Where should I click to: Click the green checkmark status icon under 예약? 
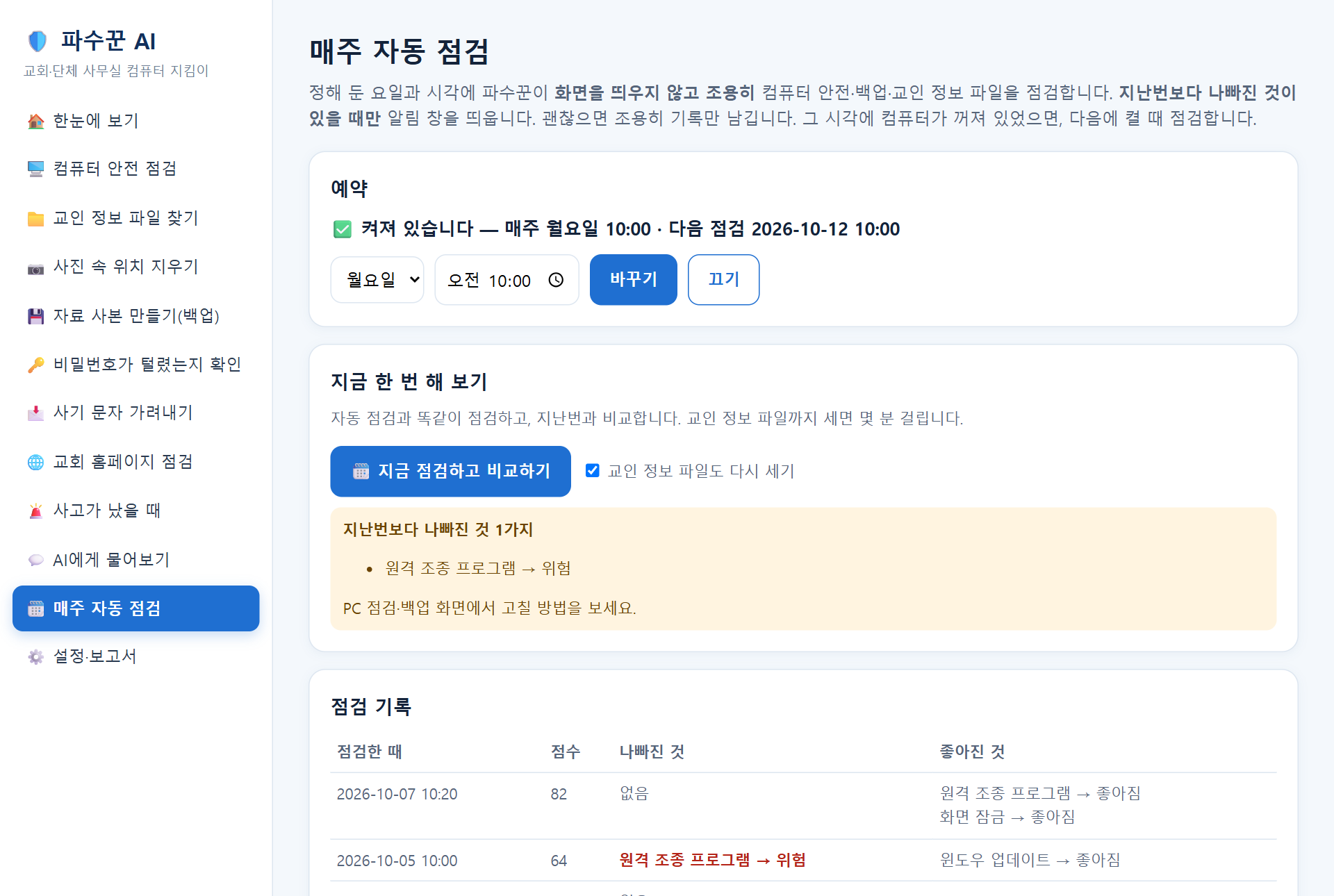pyautogui.click(x=343, y=229)
